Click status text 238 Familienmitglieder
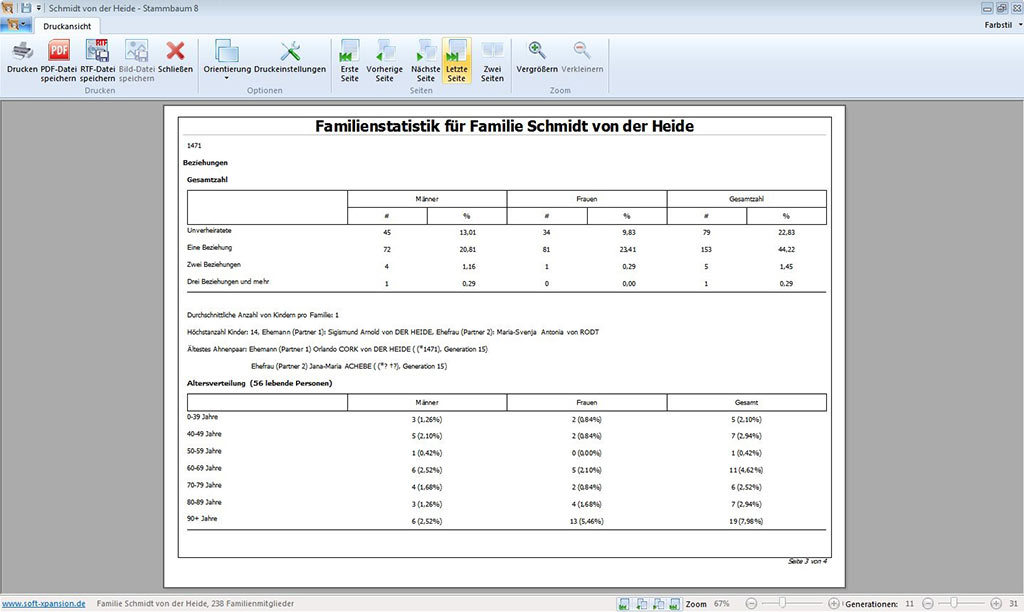 (x=253, y=604)
